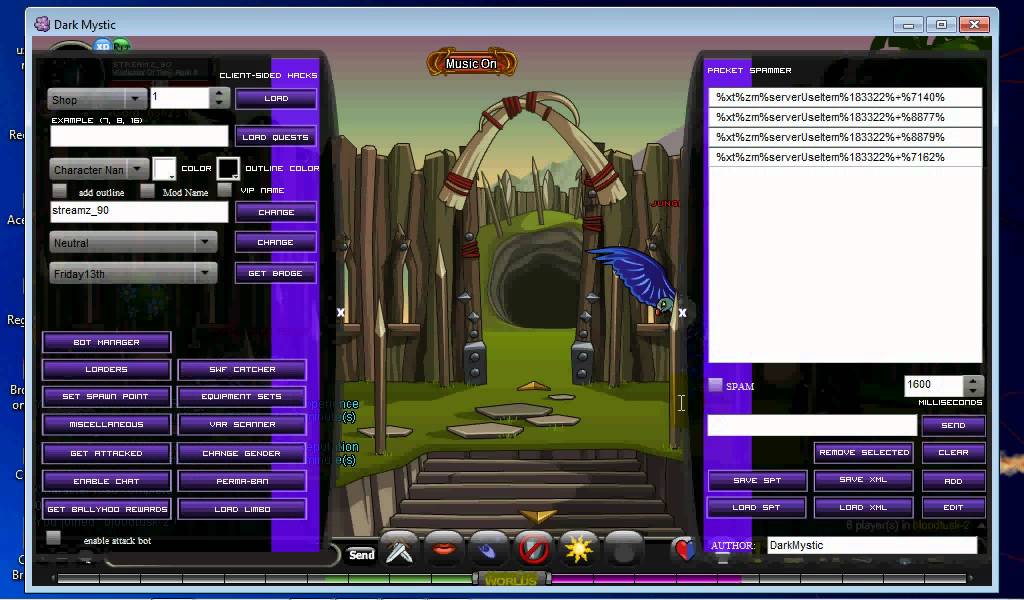
Task: Open the Bot Manager
Action: pos(106,342)
